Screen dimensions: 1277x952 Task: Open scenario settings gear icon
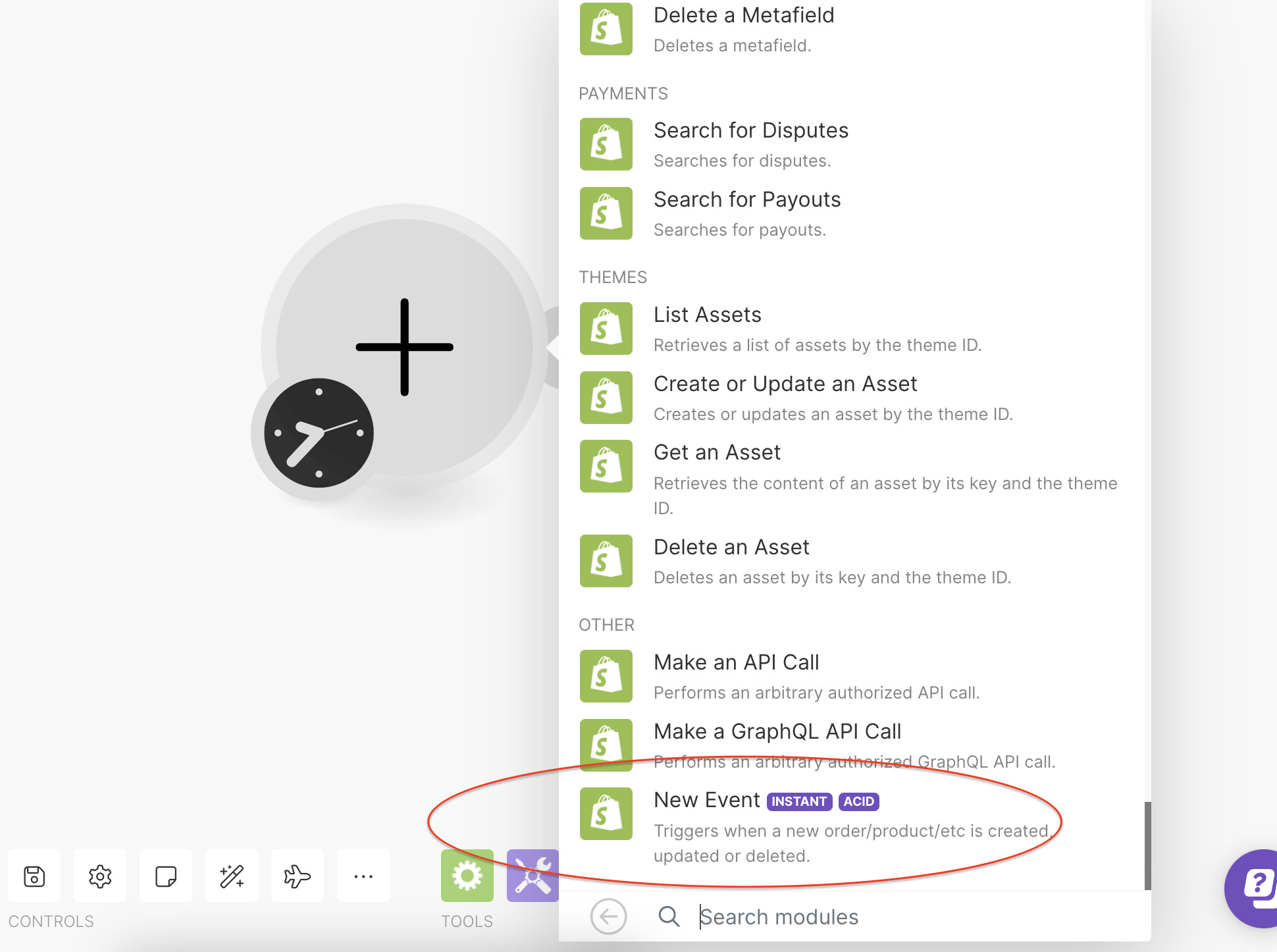point(100,876)
